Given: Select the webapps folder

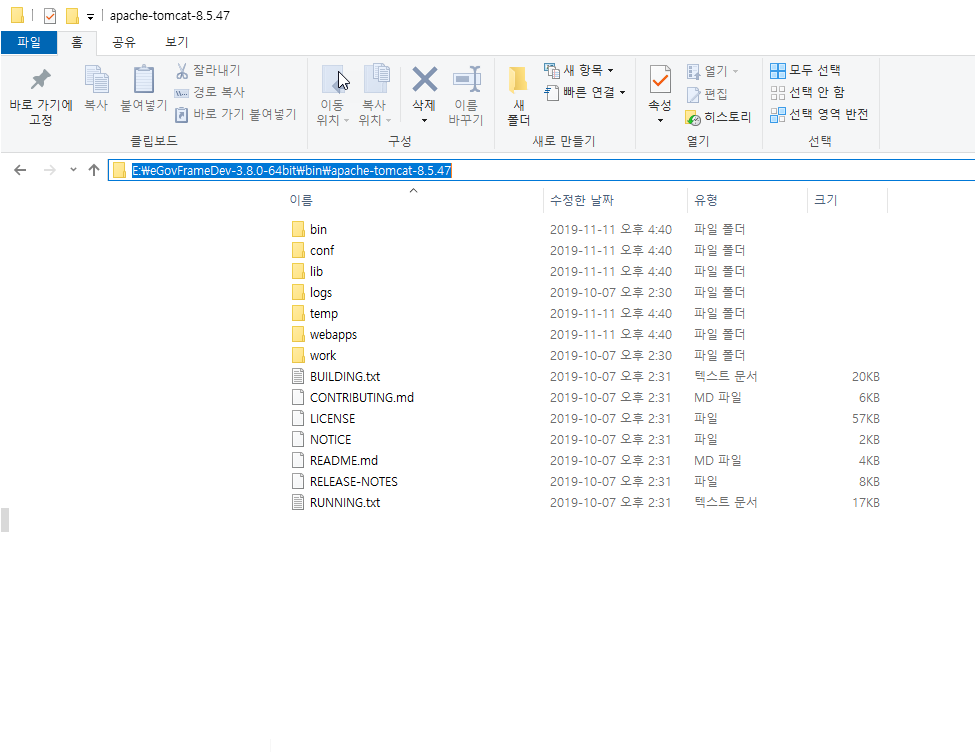Looking at the screenshot, I should coord(333,335).
